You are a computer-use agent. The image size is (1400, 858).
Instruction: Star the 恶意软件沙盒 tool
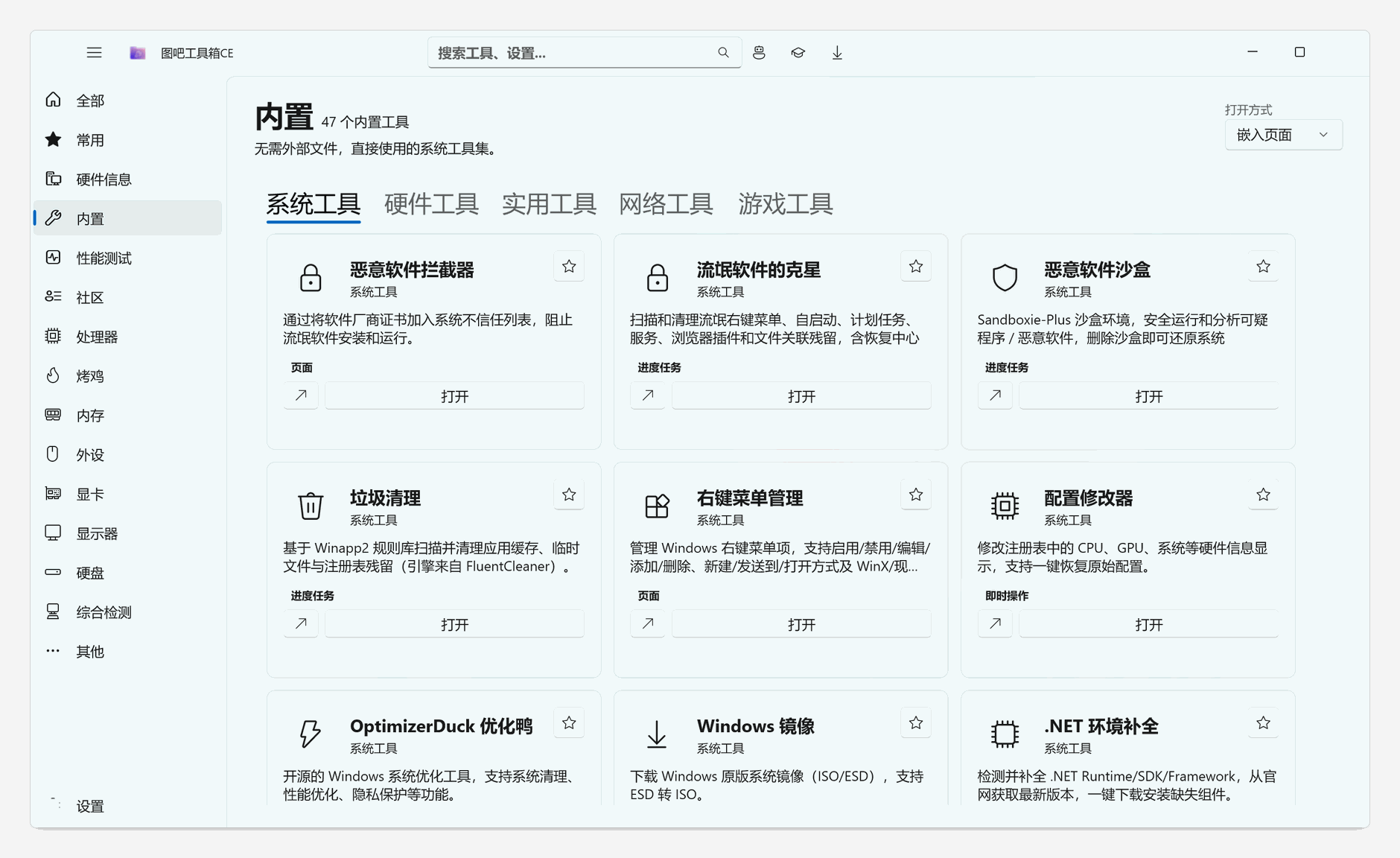[x=1263, y=267]
